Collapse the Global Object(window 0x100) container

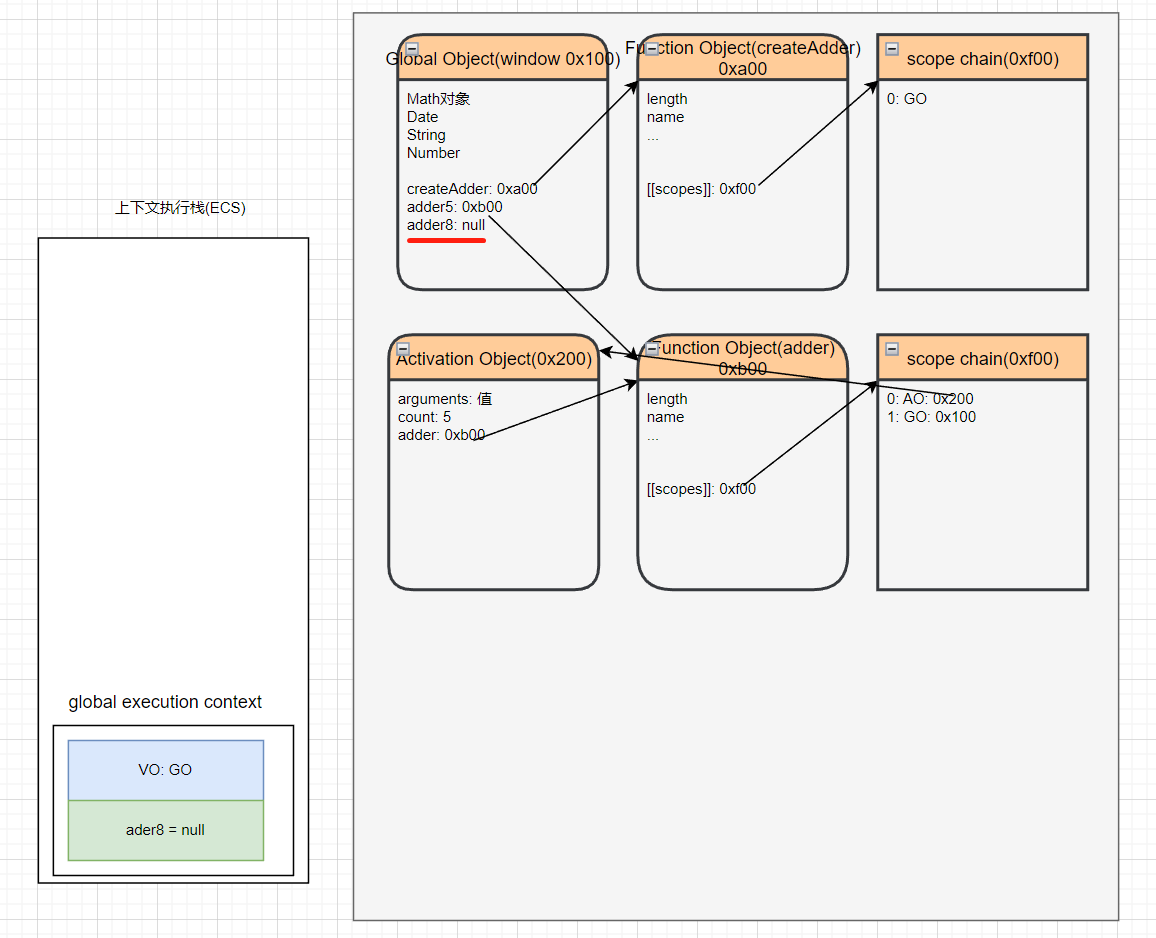click(x=412, y=49)
